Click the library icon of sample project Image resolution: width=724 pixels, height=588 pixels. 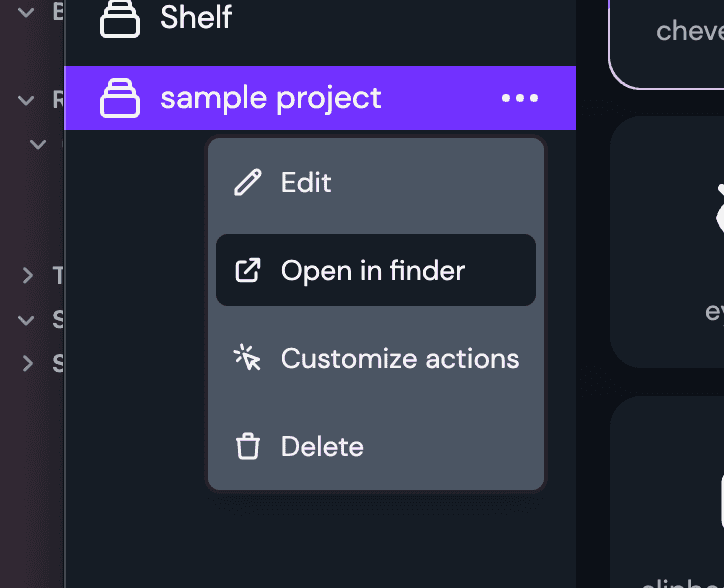pos(120,98)
